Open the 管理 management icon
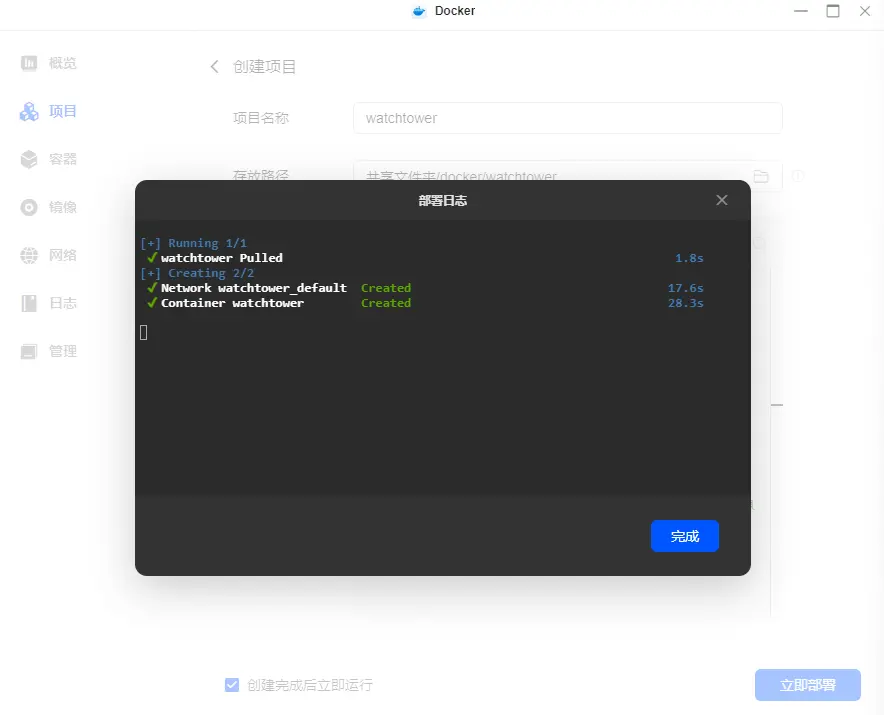 tap(30, 351)
